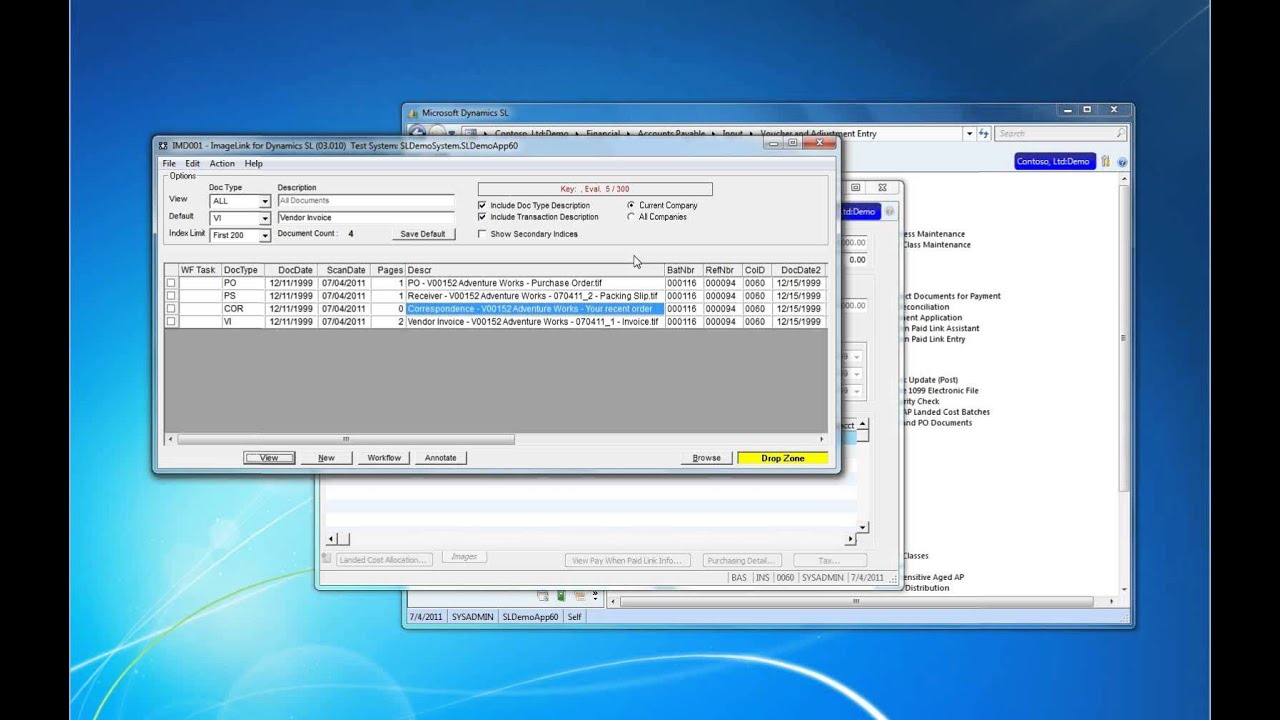Click the right arrow of ImageLink grid scrollbar
Image resolution: width=1280 pixels, height=720 pixels.
click(822, 439)
